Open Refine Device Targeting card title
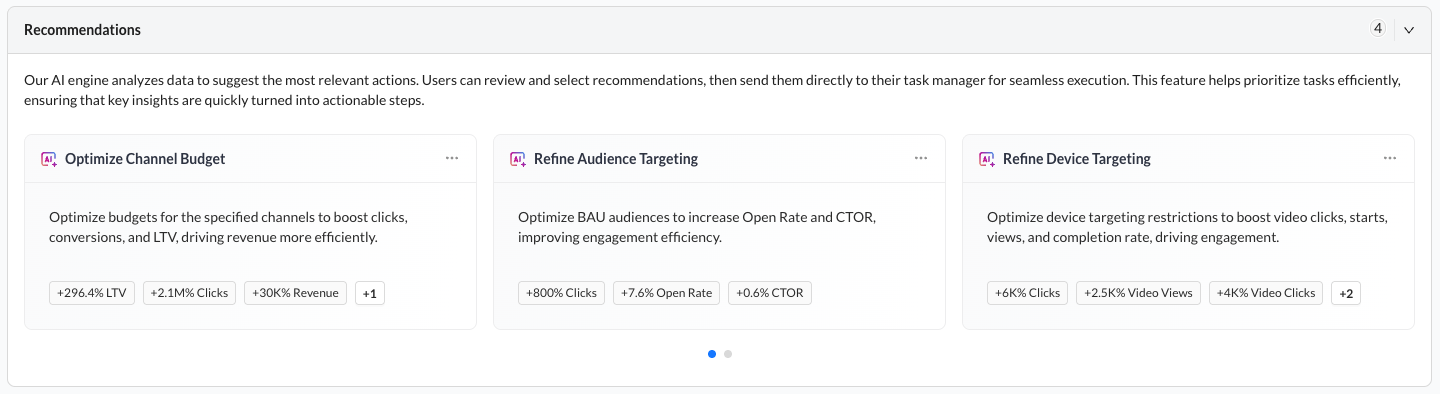The width and height of the screenshot is (1440, 394). pyautogui.click(x=1077, y=159)
